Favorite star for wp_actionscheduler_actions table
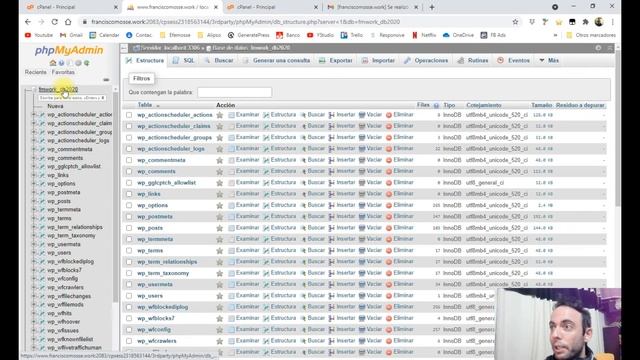The height and width of the screenshot is (360, 640). (x=220, y=115)
